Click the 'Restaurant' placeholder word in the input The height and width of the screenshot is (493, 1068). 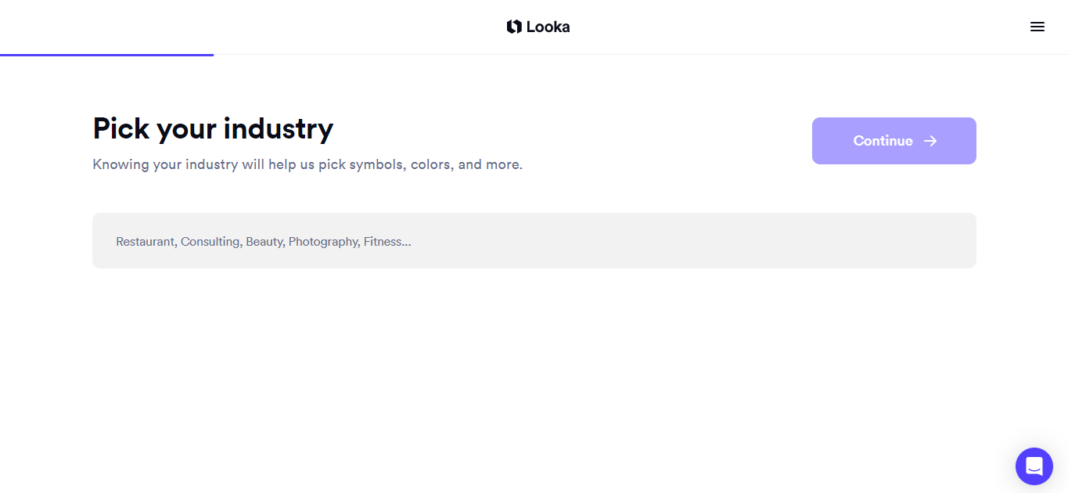pyautogui.click(x=146, y=242)
